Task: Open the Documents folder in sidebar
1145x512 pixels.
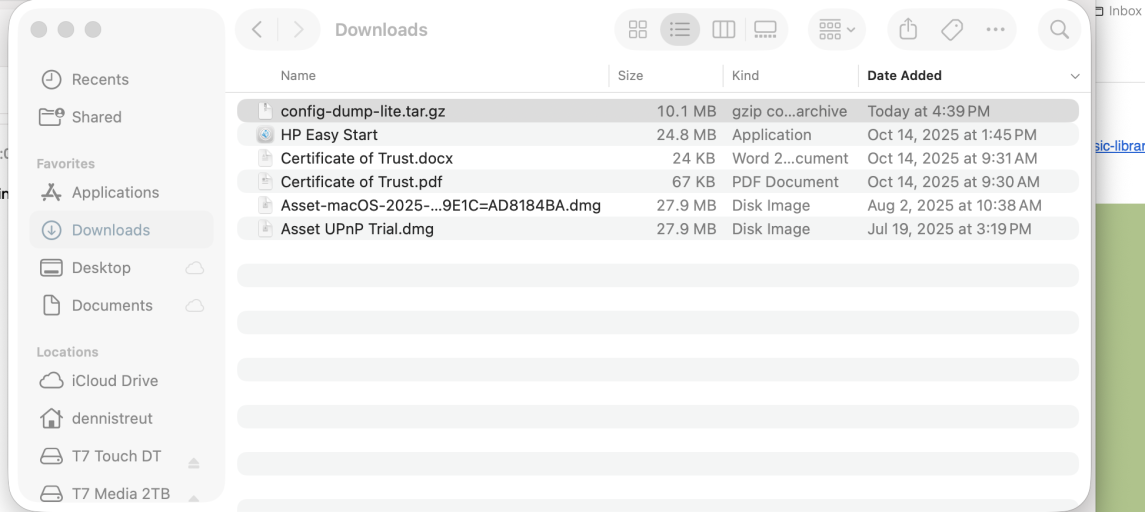Action: (x=112, y=306)
